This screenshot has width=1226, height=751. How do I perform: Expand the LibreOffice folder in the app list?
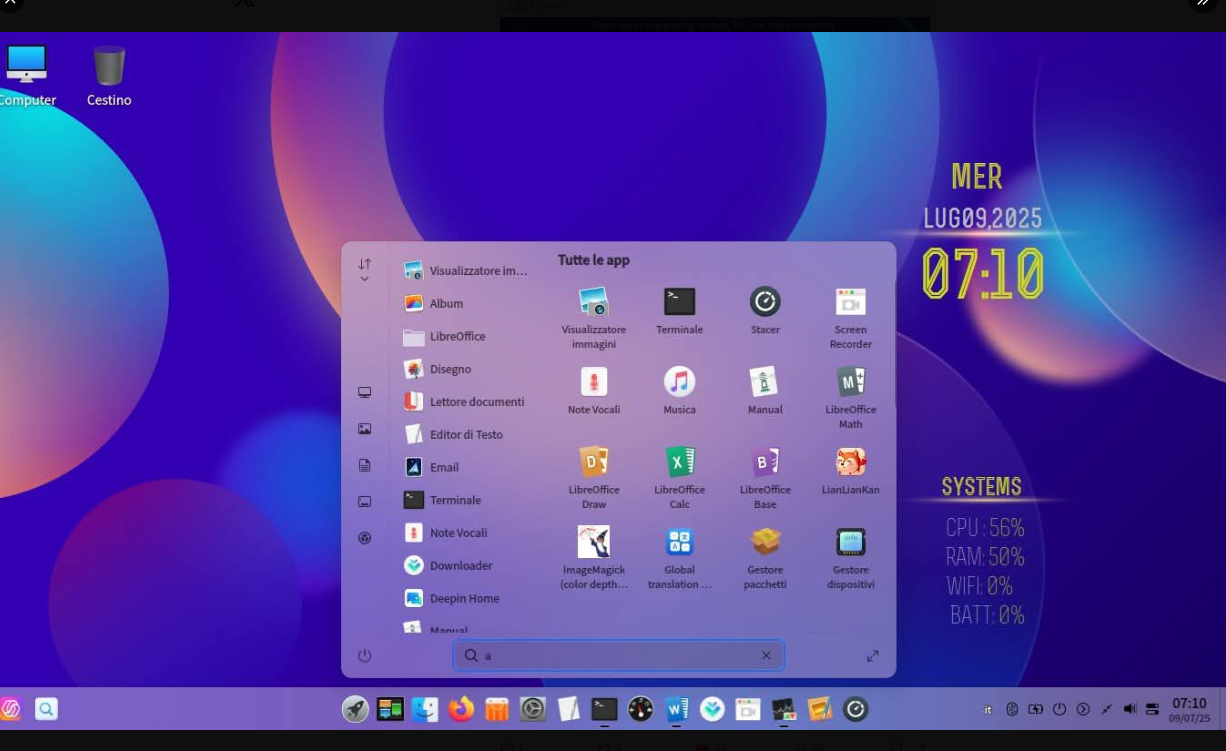[457, 337]
